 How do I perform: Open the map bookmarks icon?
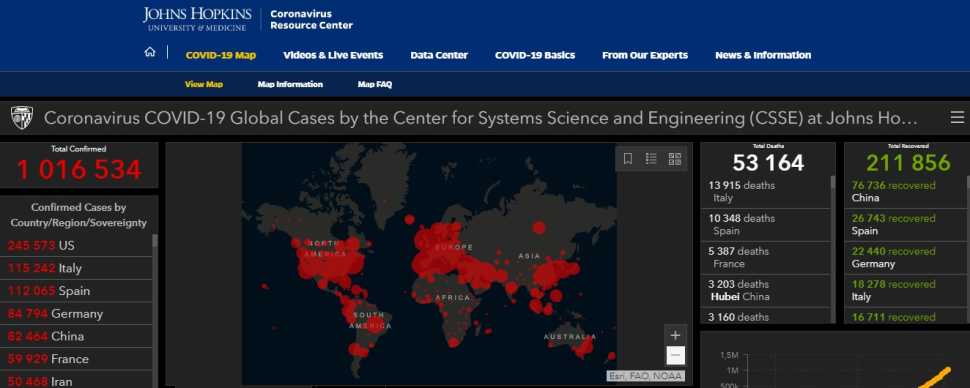pyautogui.click(x=628, y=159)
